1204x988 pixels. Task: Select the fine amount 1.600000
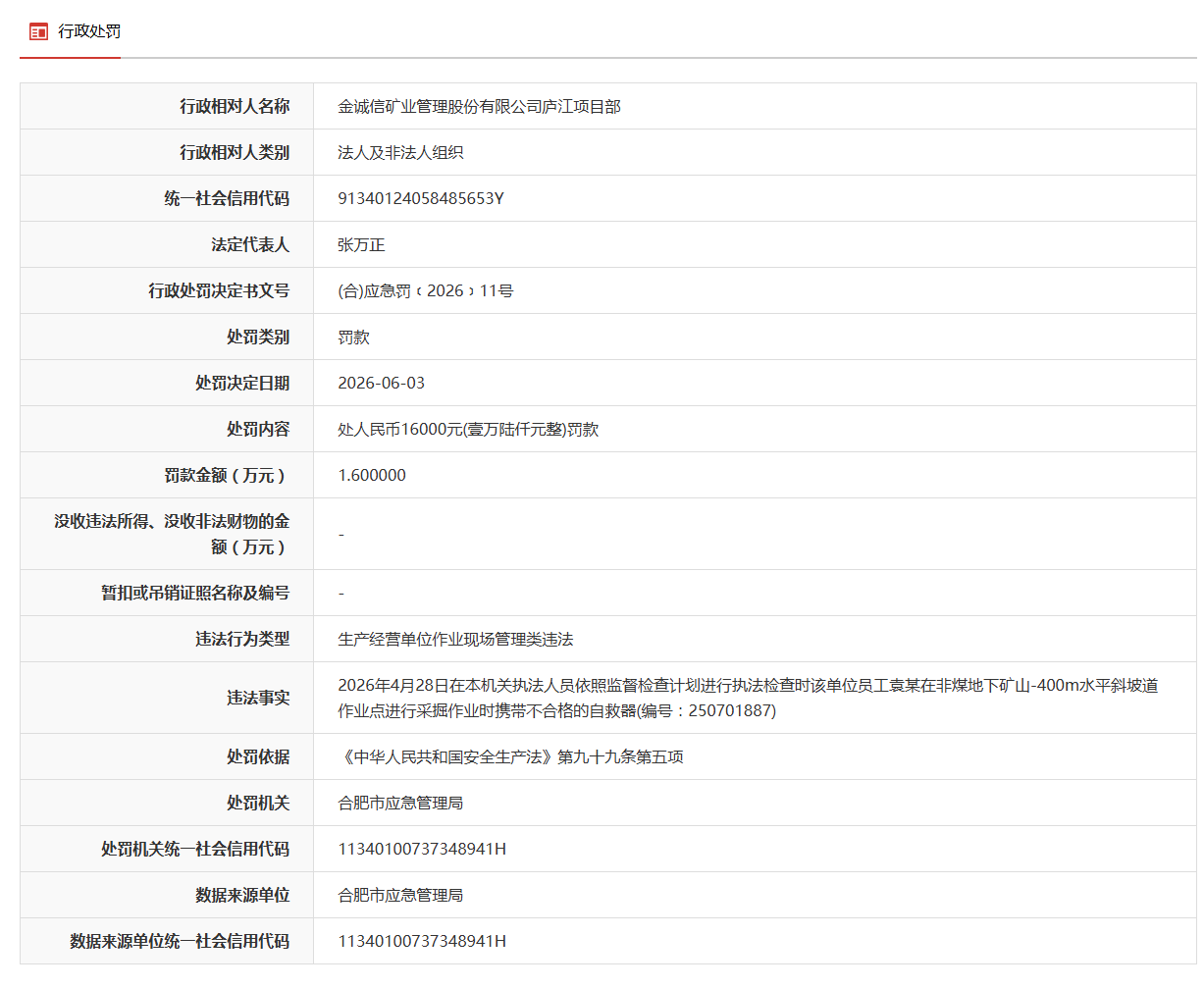click(372, 475)
